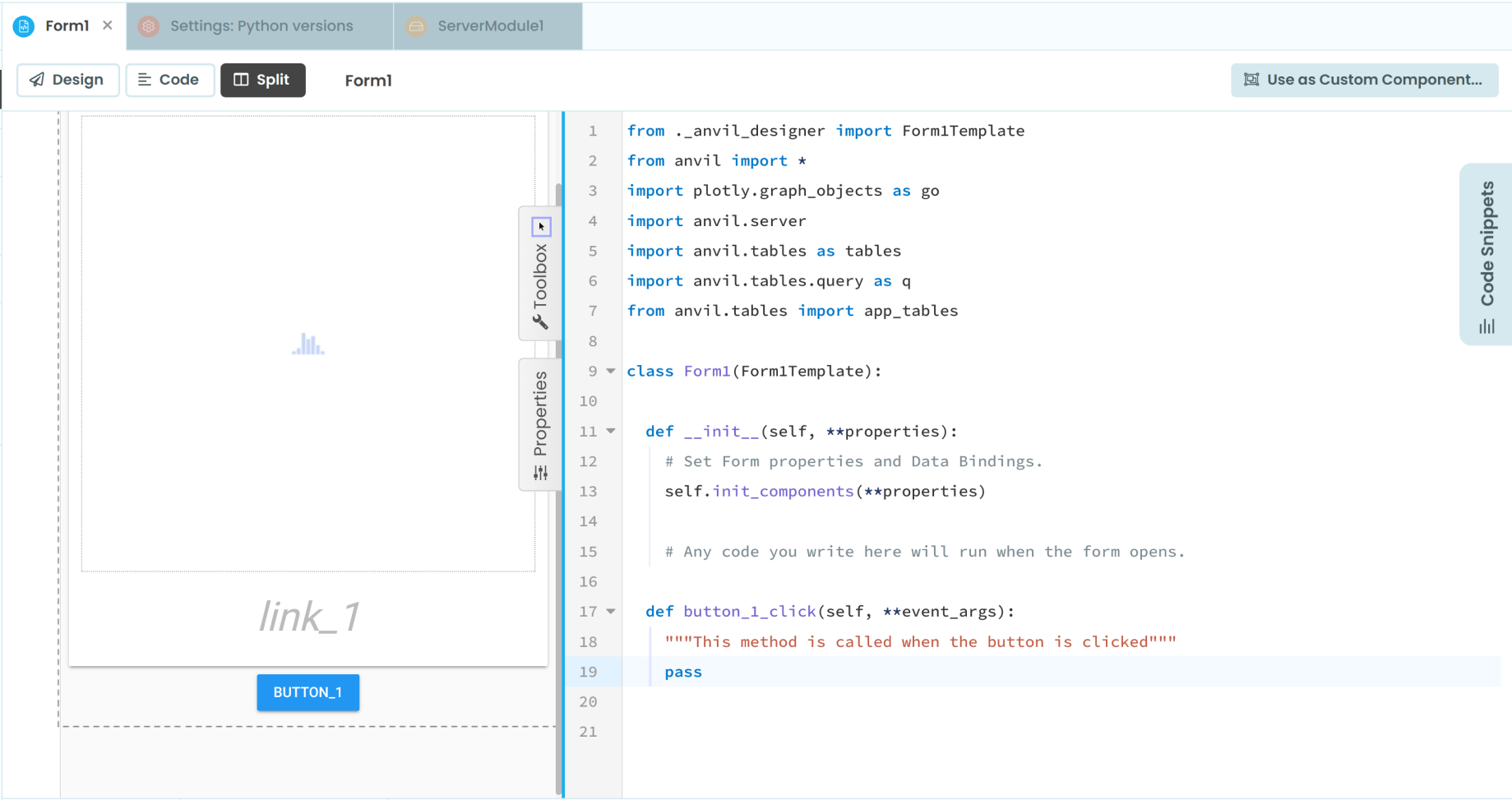Select the link_1 component
Image resolution: width=1512 pixels, height=800 pixels.
point(308,616)
